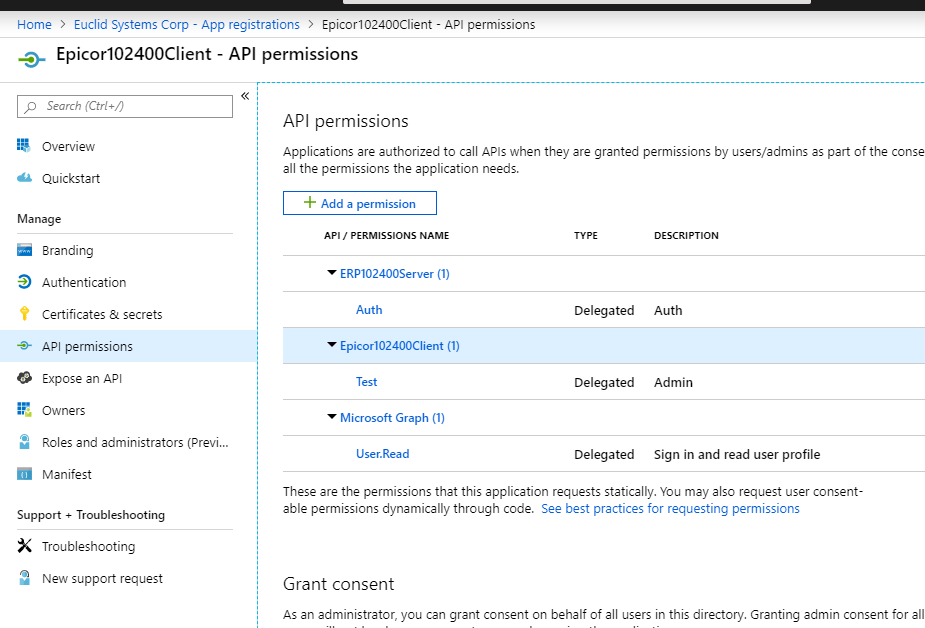Open the Auth permission link
Viewport: 925px width, 628px height.
coord(369,310)
